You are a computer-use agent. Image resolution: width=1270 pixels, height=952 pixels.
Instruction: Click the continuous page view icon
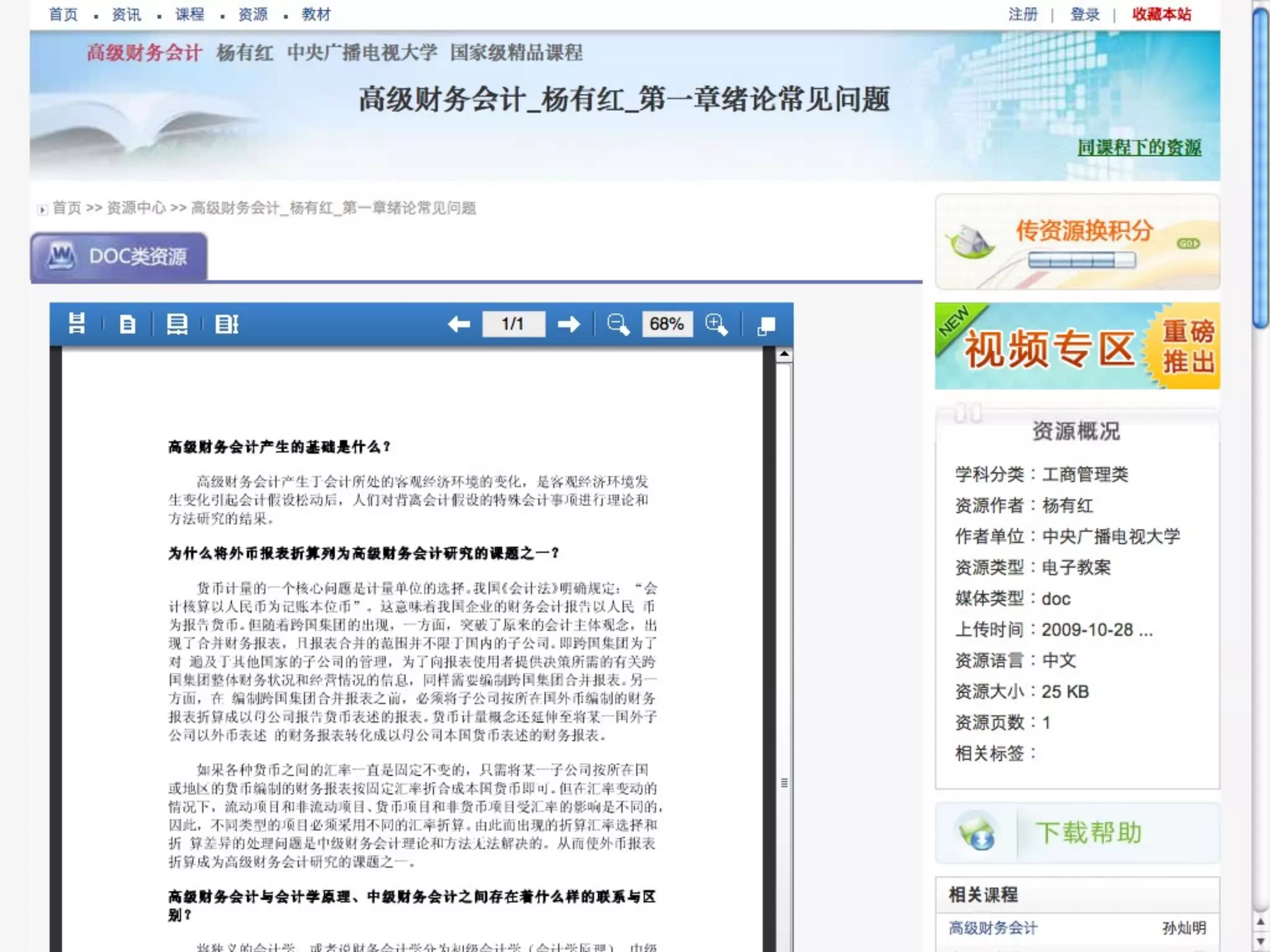point(76,324)
